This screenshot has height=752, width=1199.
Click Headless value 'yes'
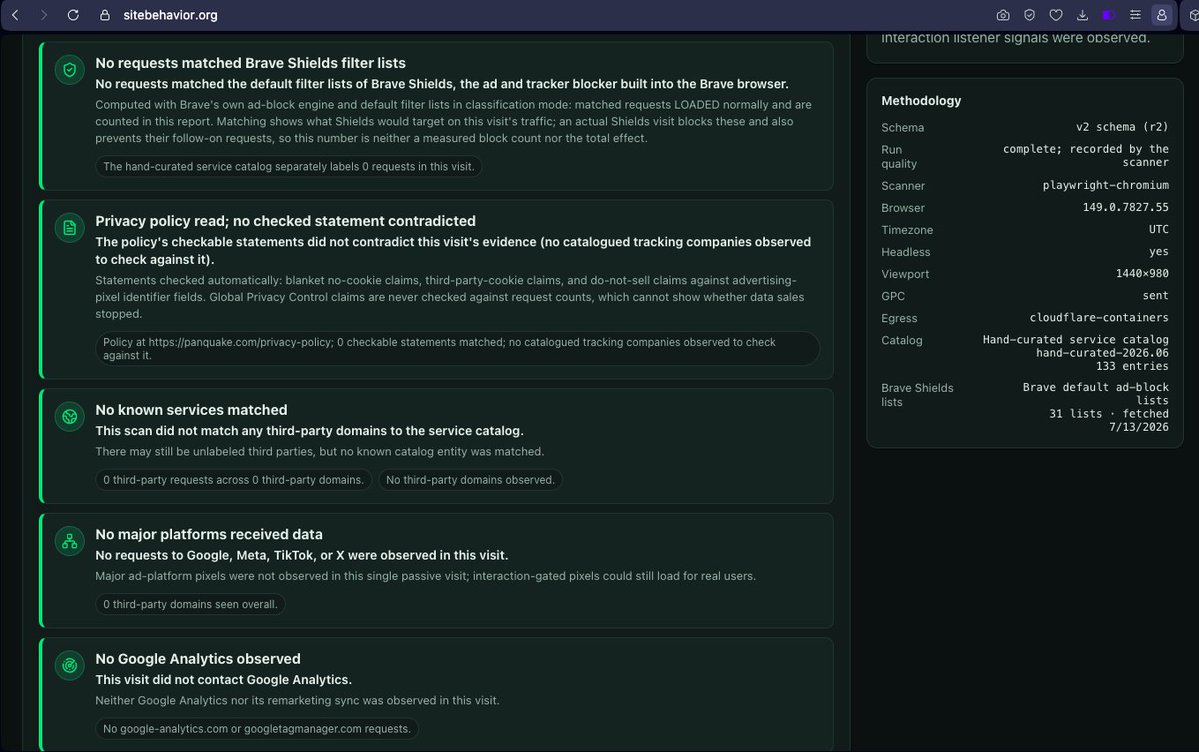click(1158, 252)
